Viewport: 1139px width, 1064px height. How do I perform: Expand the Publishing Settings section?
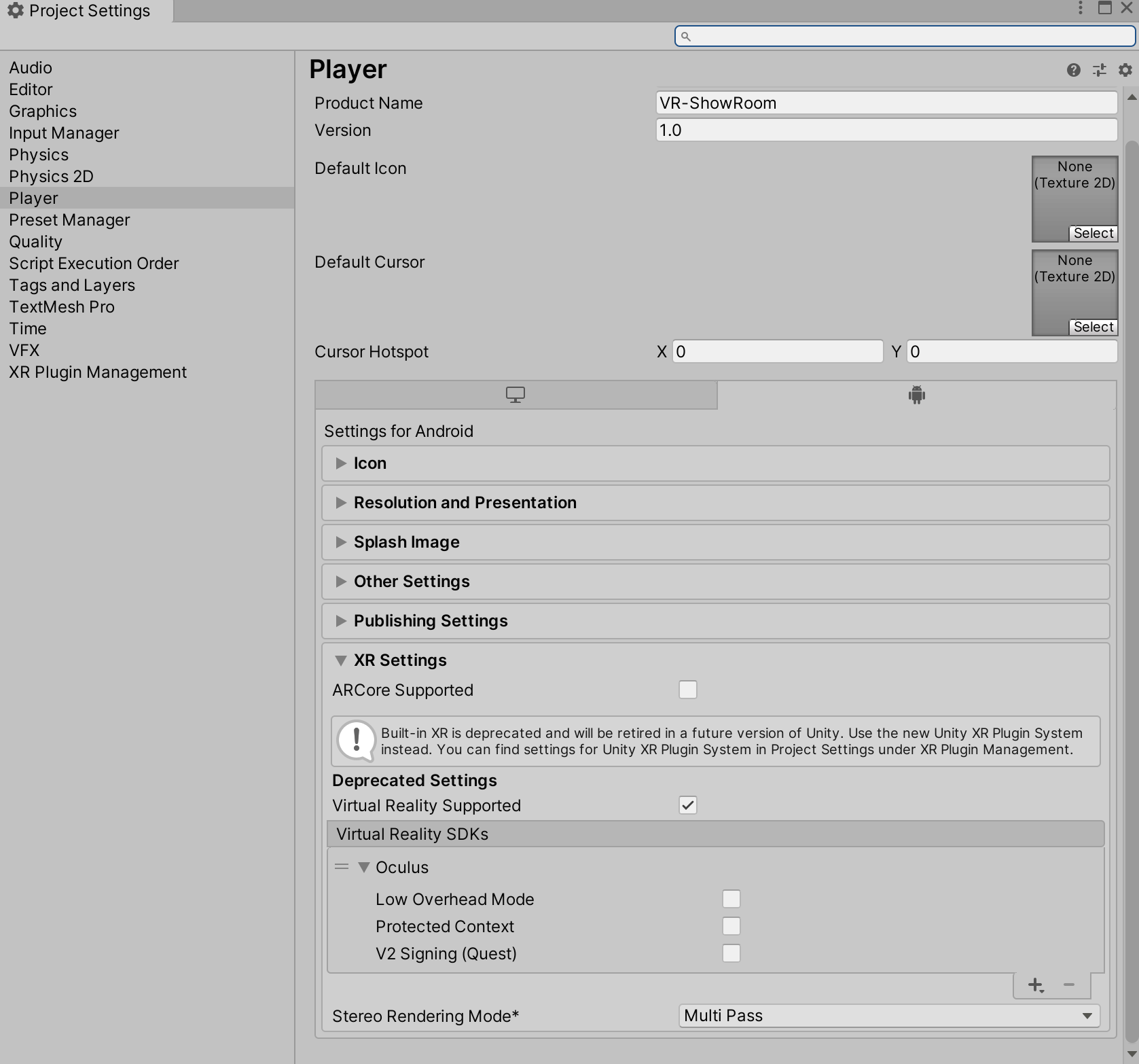click(x=716, y=621)
